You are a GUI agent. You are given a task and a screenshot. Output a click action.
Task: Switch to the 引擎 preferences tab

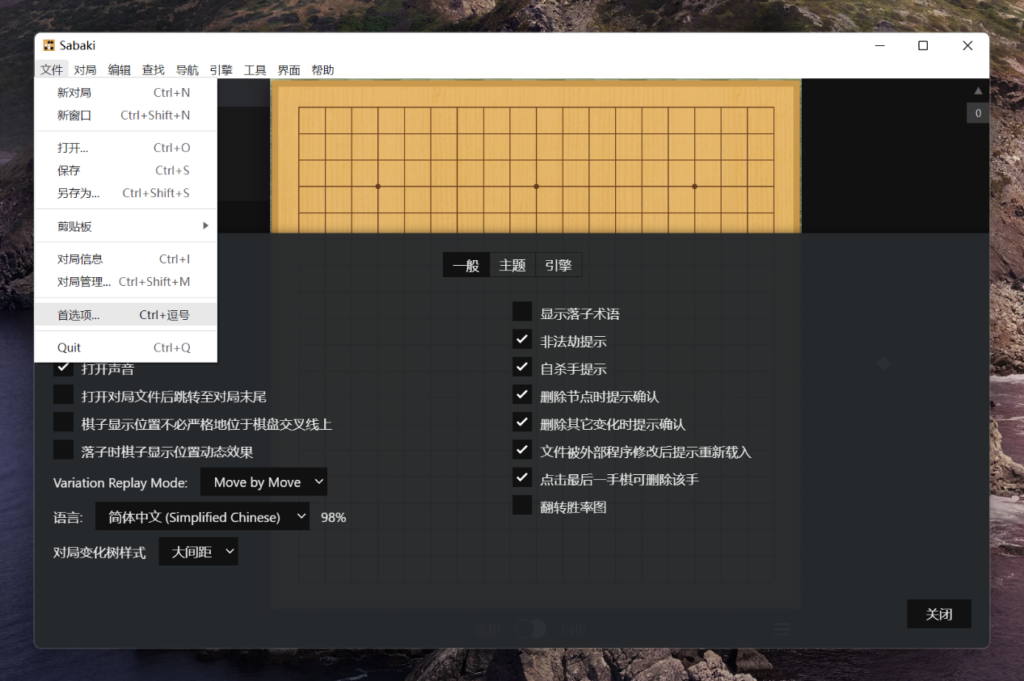[x=558, y=265]
